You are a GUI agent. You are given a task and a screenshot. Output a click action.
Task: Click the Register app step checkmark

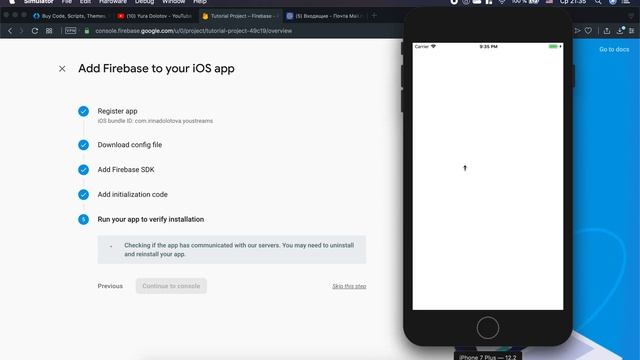pyautogui.click(x=83, y=111)
